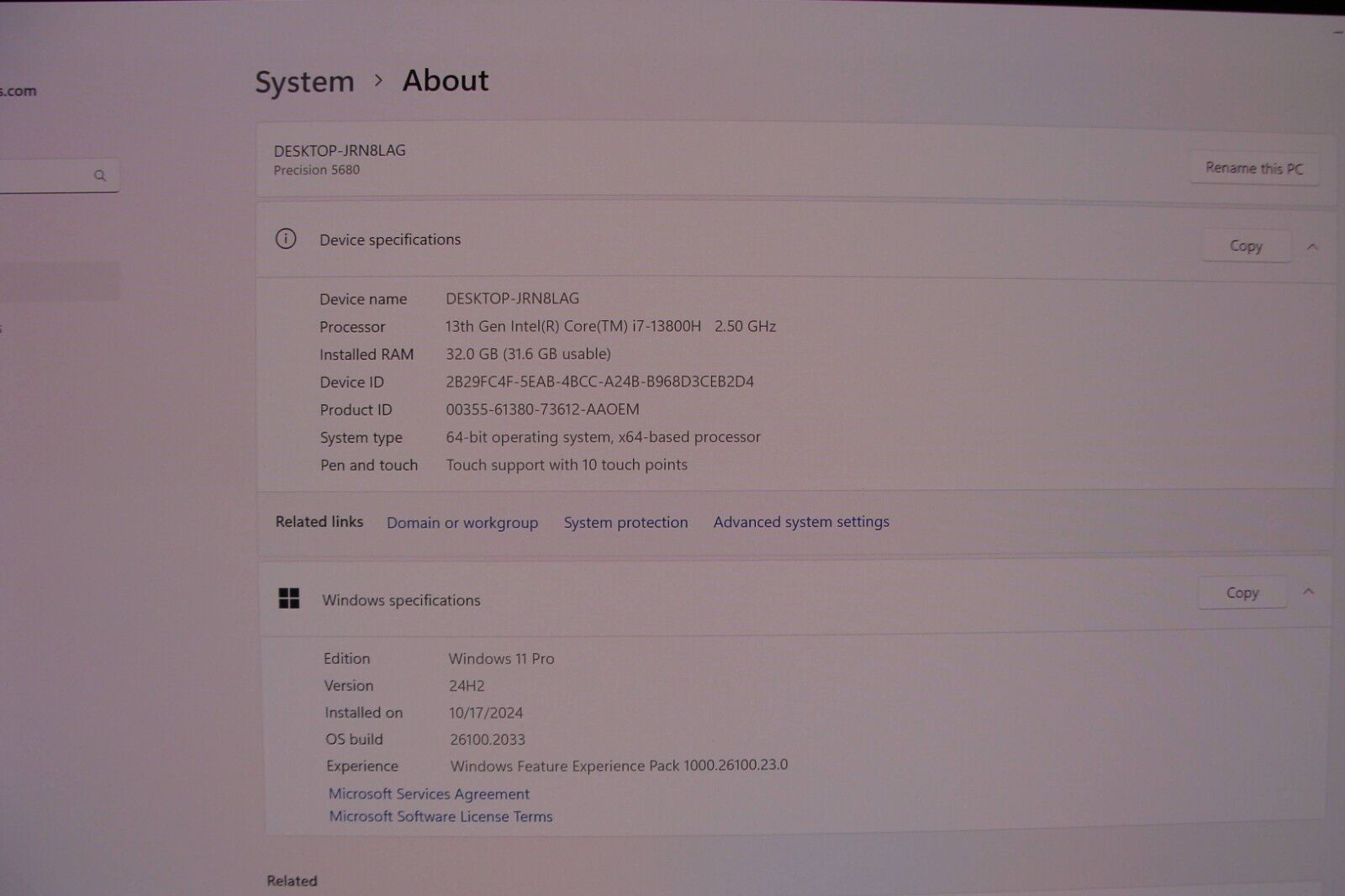Screen dimensions: 1345x896
Task: Click the Rename this PC button
Action: pos(1253,168)
